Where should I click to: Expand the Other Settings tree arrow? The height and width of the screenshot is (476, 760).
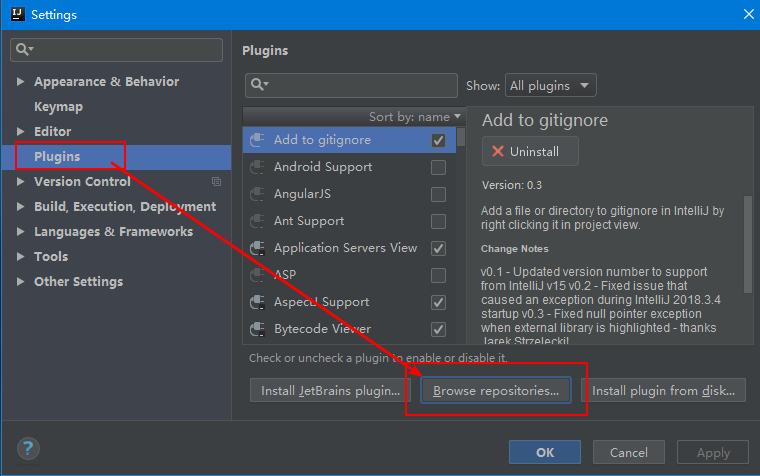click(x=20, y=282)
